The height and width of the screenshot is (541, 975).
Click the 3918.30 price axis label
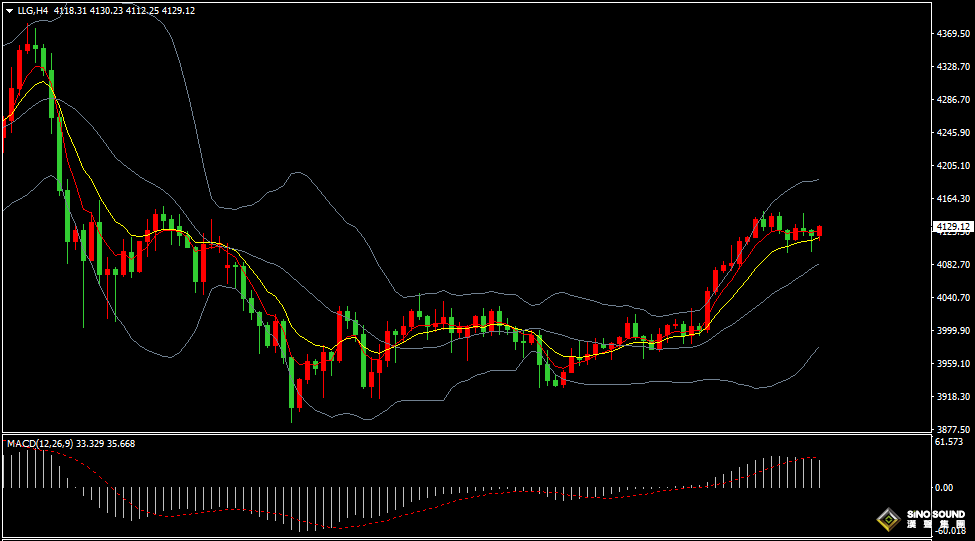tap(952, 397)
